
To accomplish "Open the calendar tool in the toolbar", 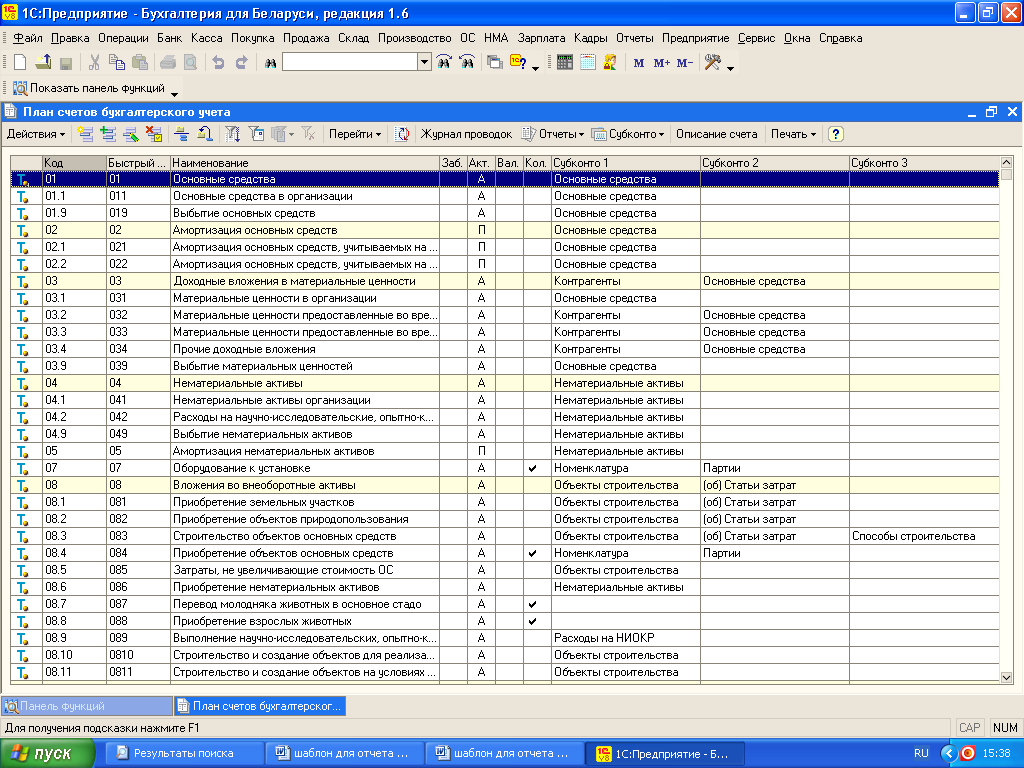I will click(x=587, y=62).
